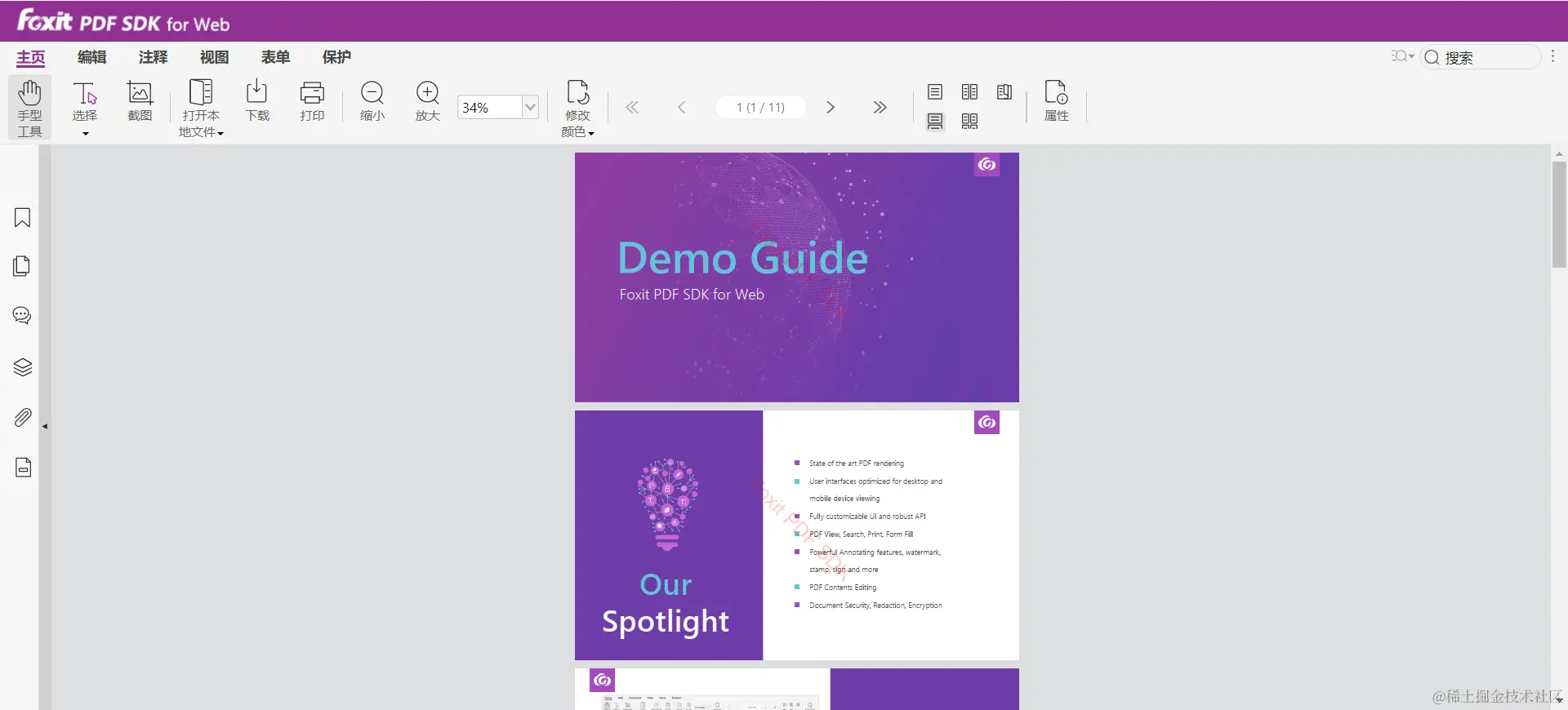This screenshot has width=1568, height=710.
Task: Go to next page arrow
Action: (x=831, y=107)
